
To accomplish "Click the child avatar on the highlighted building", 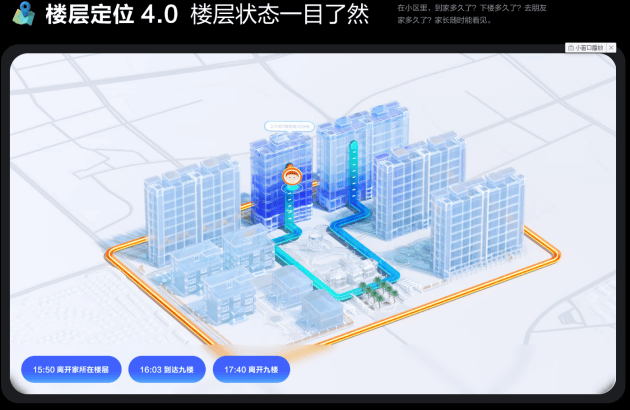I will click(291, 179).
